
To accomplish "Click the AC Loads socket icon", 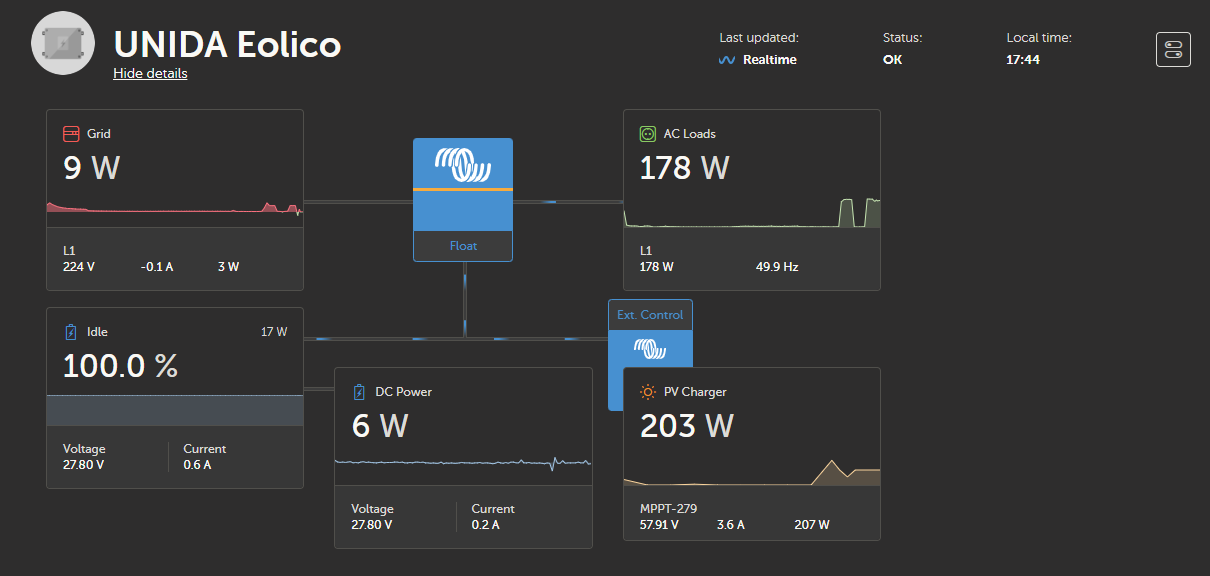I will click(648, 133).
